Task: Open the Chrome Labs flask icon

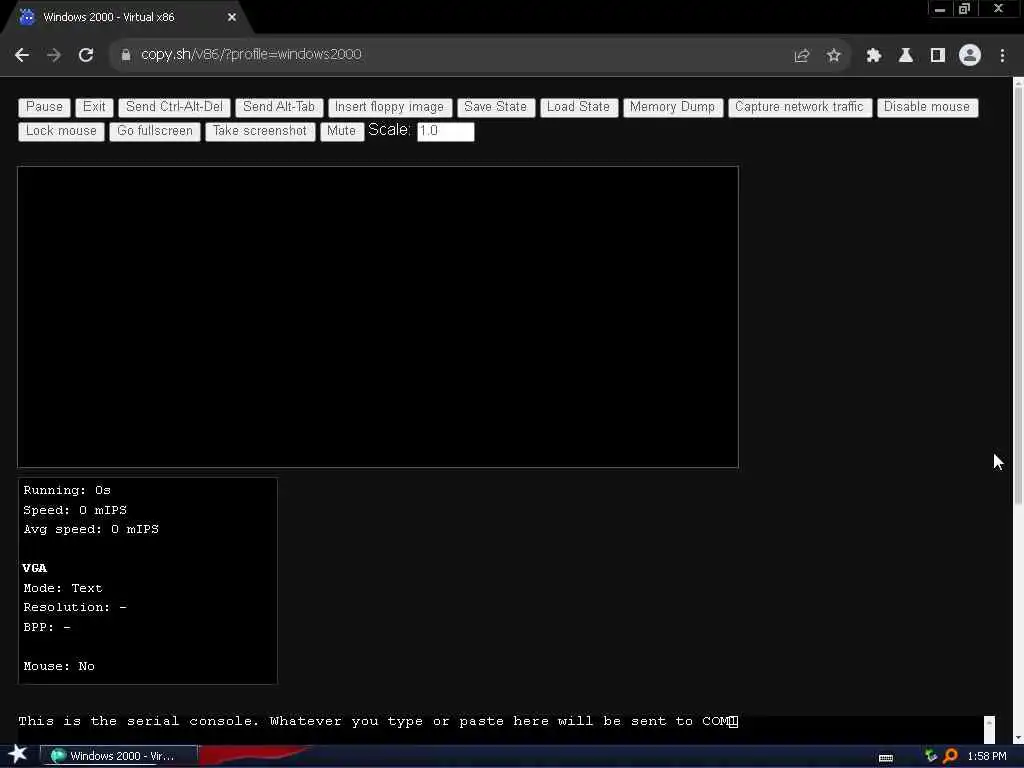Action: [x=906, y=56]
